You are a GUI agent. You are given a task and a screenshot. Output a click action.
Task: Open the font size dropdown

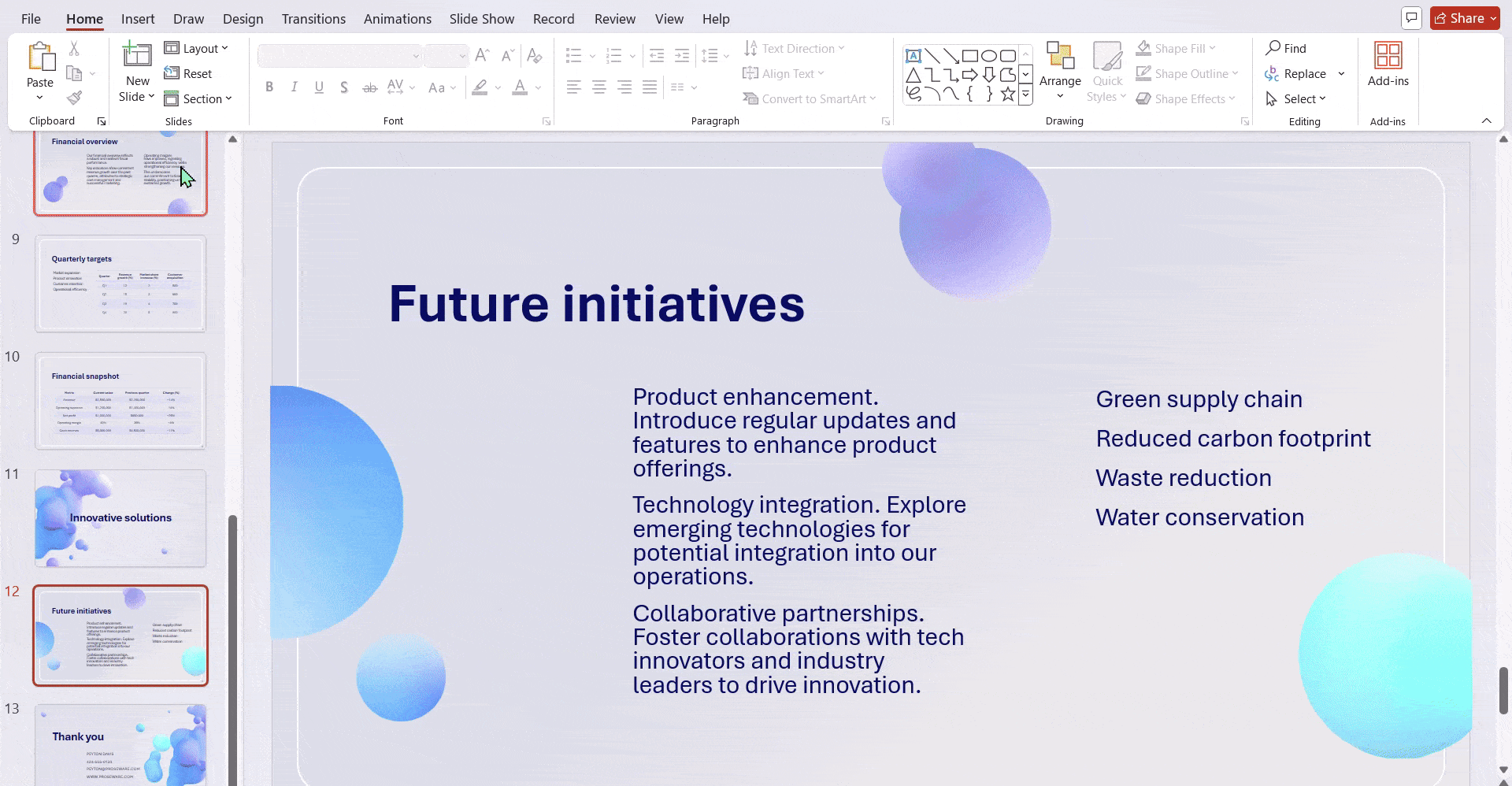pyautogui.click(x=461, y=56)
